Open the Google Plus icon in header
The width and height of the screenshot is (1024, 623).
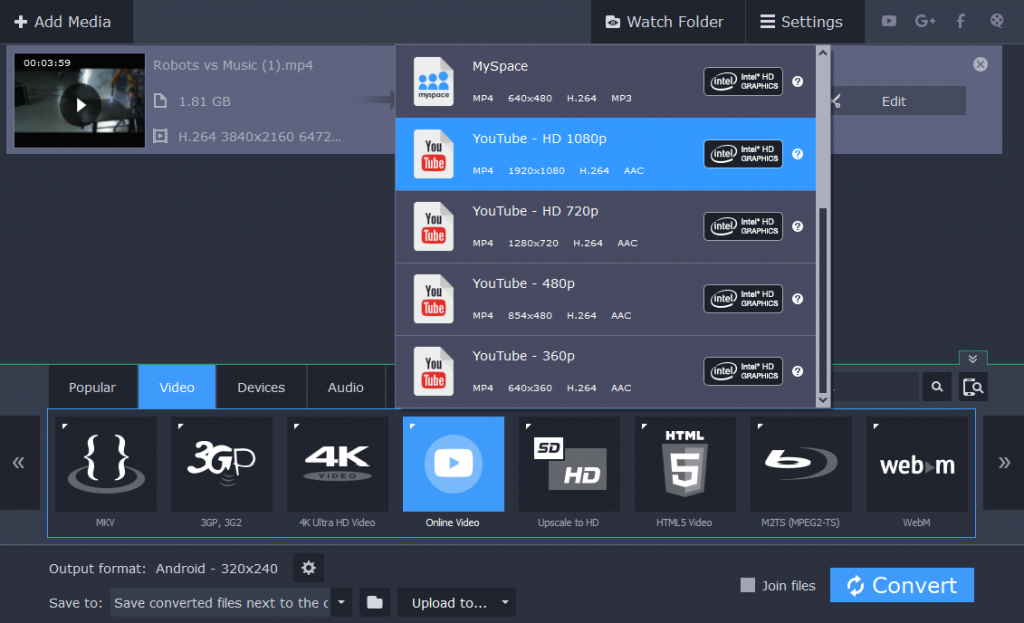[925, 21]
